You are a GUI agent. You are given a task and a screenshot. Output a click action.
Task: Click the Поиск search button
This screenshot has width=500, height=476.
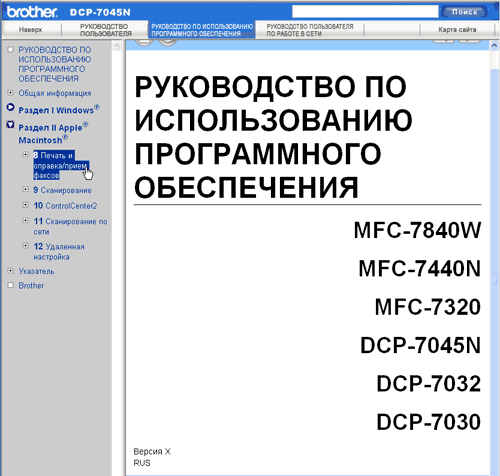464,12
